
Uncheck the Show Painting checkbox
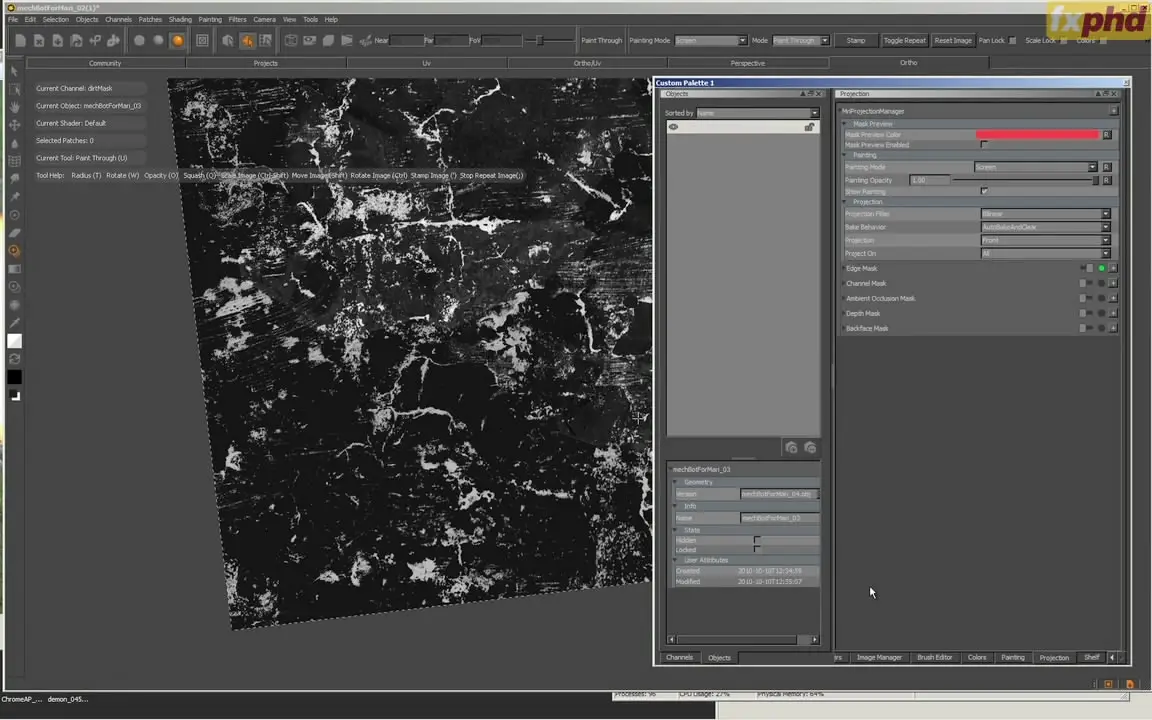point(983,191)
